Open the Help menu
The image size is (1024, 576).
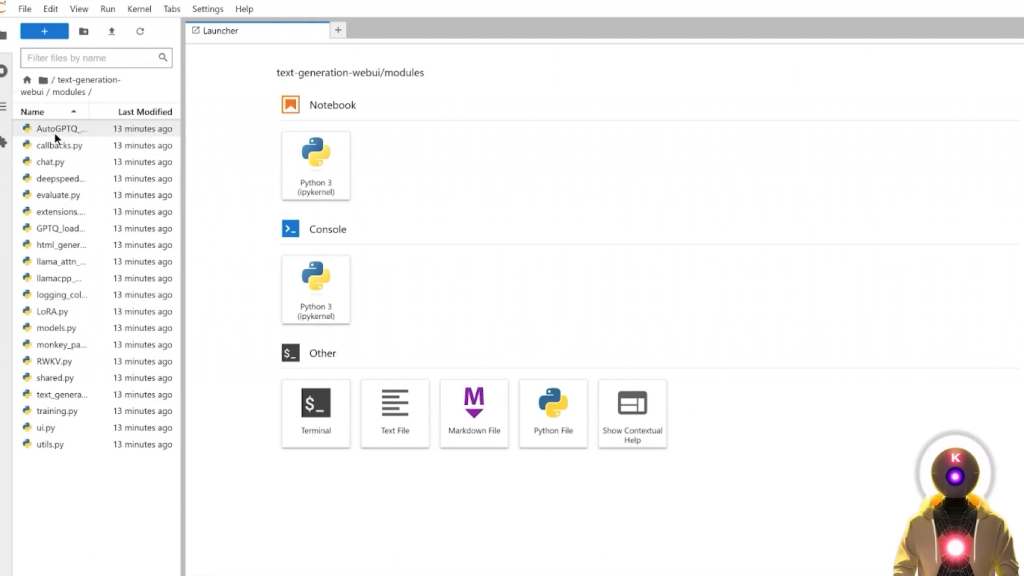(244, 9)
